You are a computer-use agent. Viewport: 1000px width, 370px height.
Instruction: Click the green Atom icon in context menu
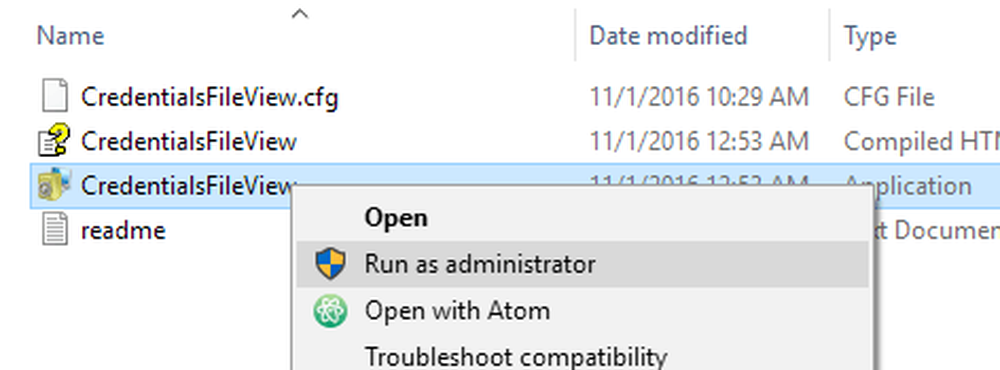(330, 311)
